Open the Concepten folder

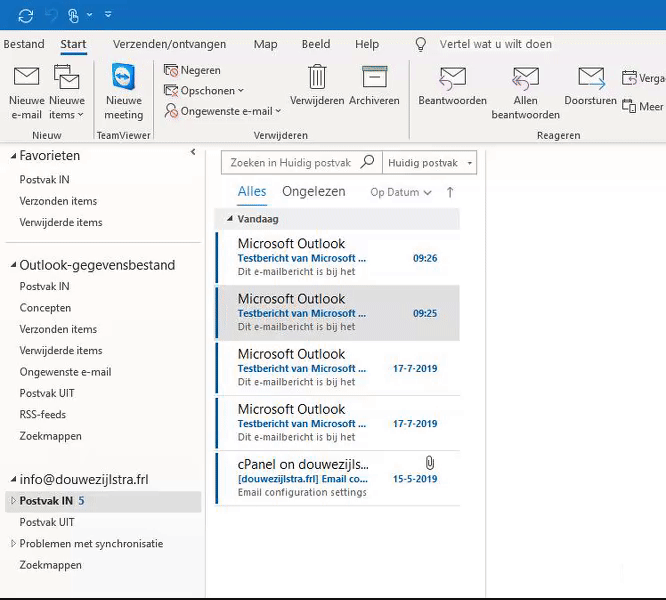click(45, 308)
